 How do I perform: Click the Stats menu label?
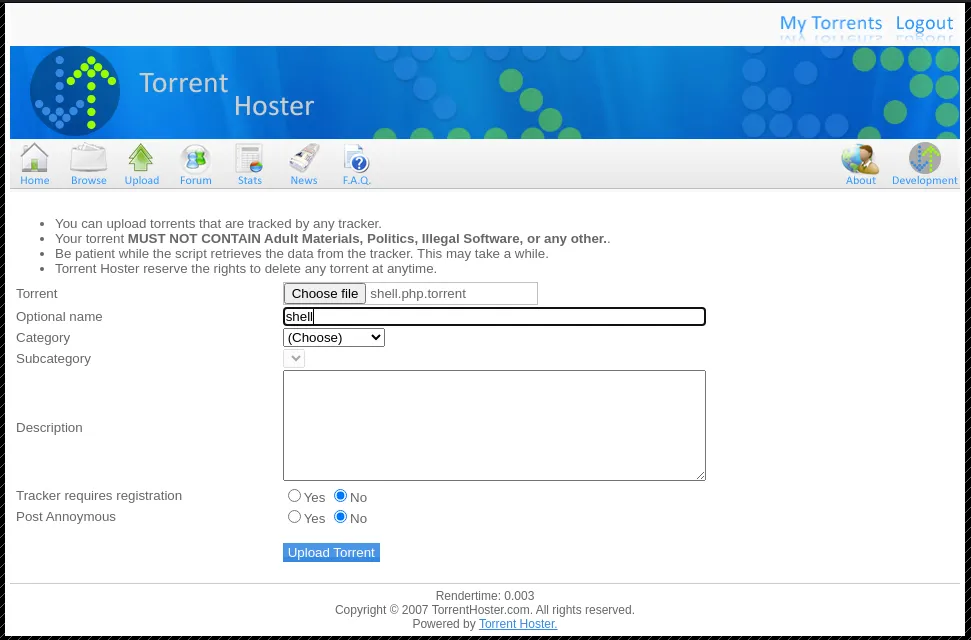pos(250,180)
